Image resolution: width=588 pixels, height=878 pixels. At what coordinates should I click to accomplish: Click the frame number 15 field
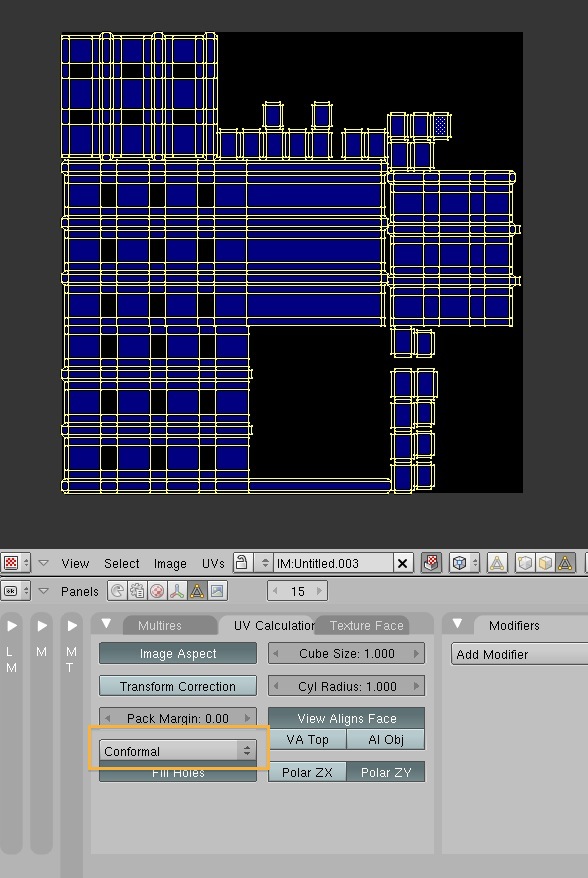[297, 591]
